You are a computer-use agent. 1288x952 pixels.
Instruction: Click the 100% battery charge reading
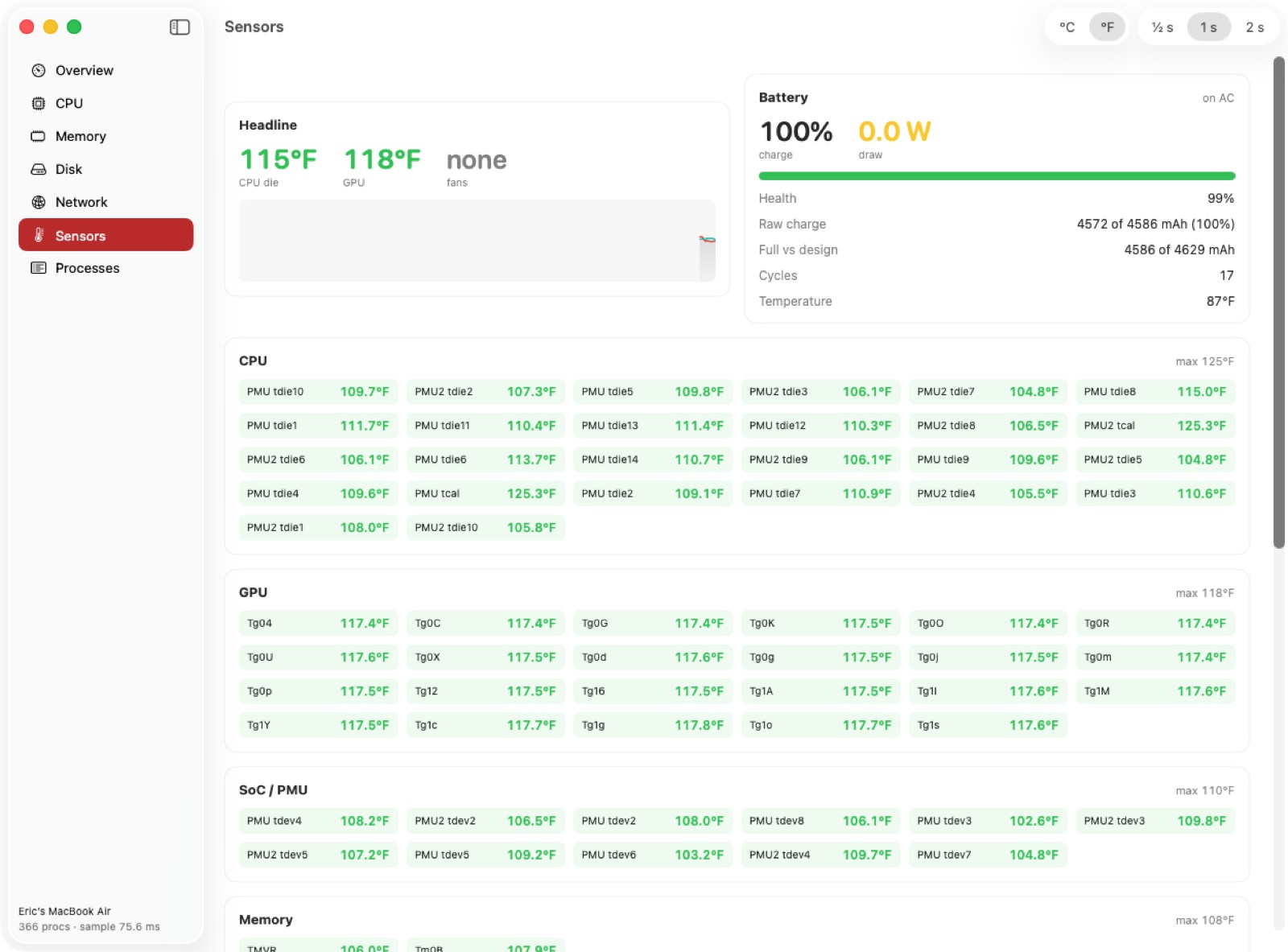(796, 131)
